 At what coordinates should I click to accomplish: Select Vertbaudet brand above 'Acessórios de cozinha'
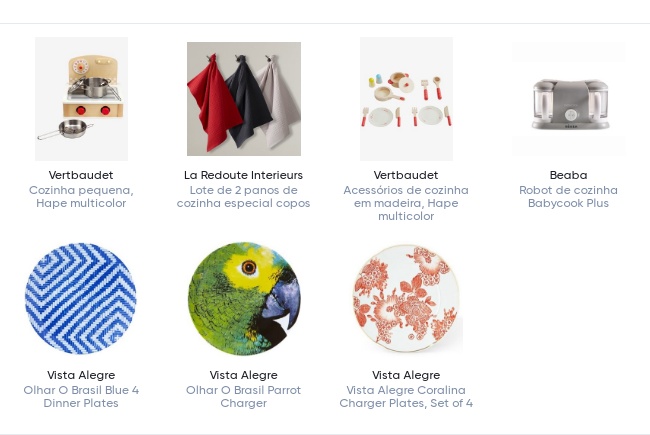406,175
